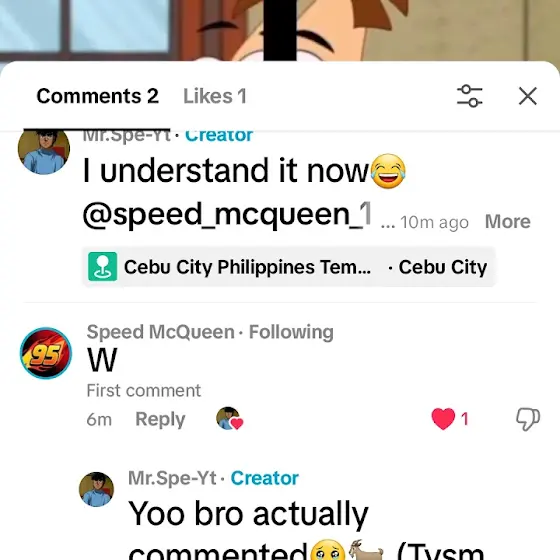This screenshot has height=560, width=560.
Task: Open the green location pin icon
Action: (x=103, y=266)
